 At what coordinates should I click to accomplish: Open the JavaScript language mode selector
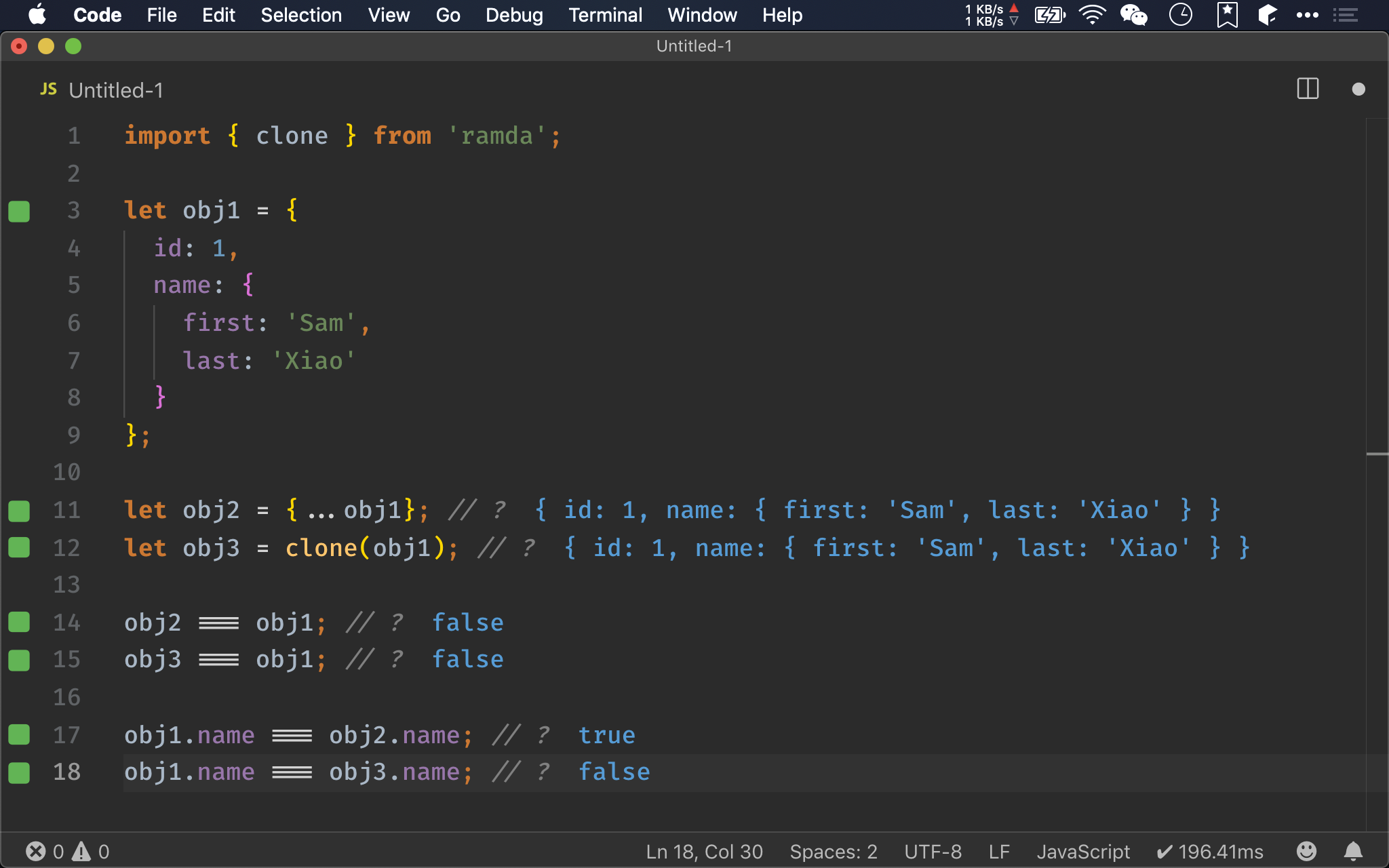1082,851
